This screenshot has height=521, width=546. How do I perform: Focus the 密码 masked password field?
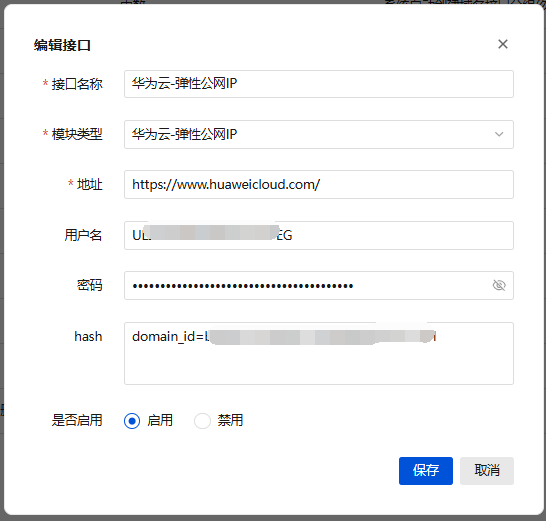pyautogui.click(x=319, y=286)
